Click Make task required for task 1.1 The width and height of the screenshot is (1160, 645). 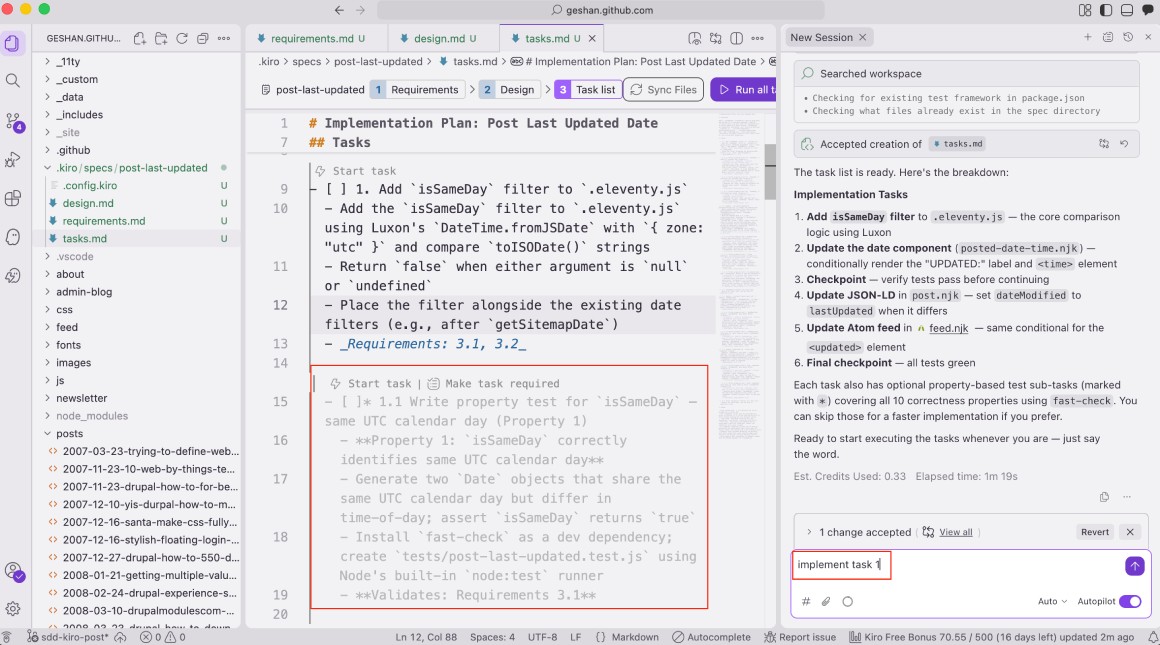(494, 383)
